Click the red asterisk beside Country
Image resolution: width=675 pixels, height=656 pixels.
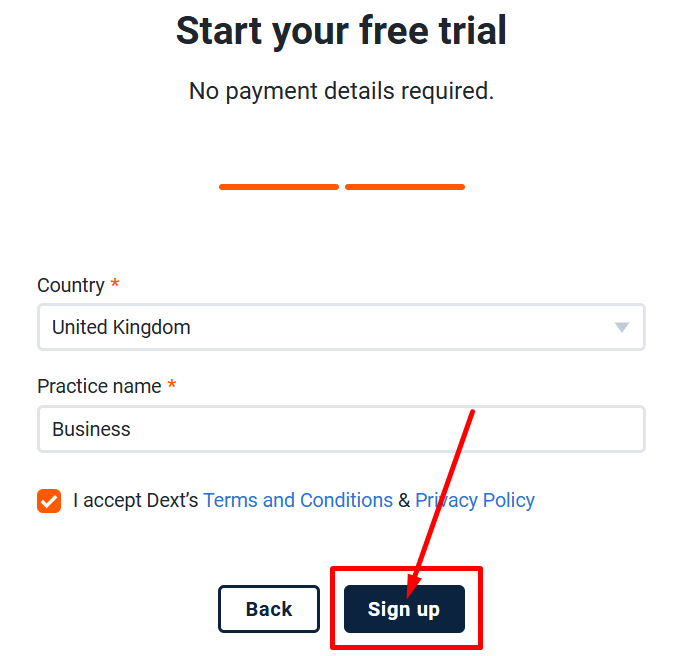[115, 284]
